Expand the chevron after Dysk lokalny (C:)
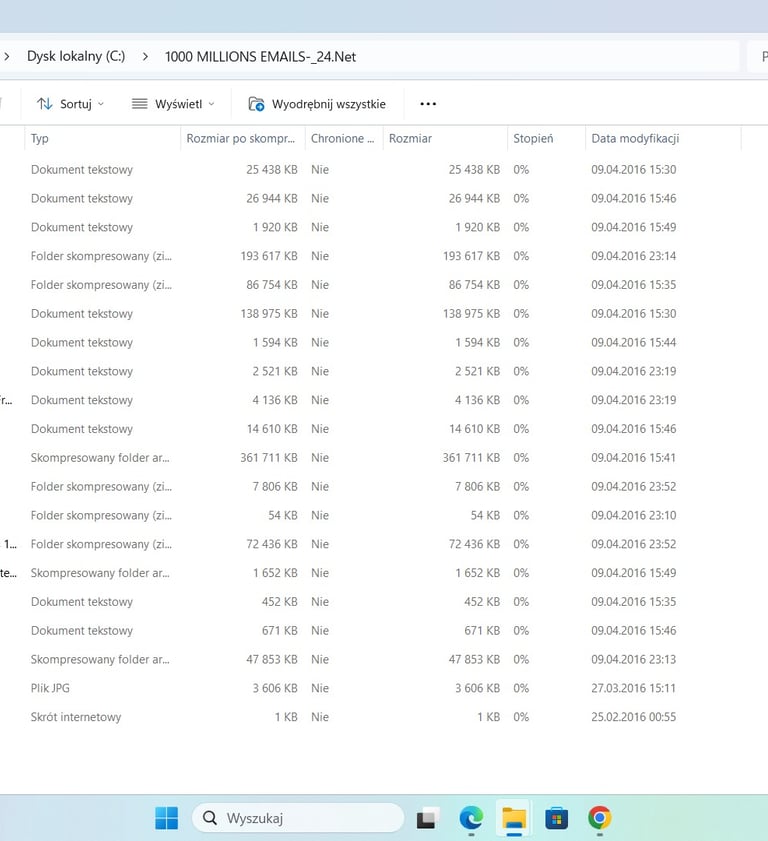This screenshot has width=768, height=841. (145, 57)
